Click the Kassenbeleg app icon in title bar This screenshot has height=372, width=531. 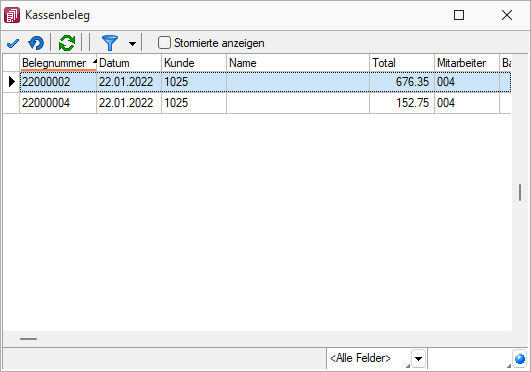(x=12, y=15)
